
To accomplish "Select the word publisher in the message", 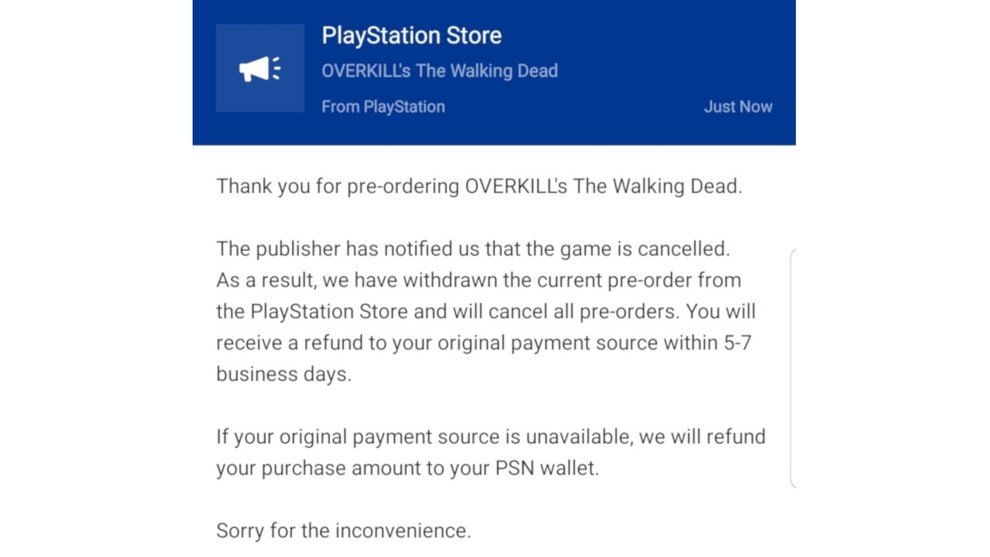I will pyautogui.click(x=299, y=249).
